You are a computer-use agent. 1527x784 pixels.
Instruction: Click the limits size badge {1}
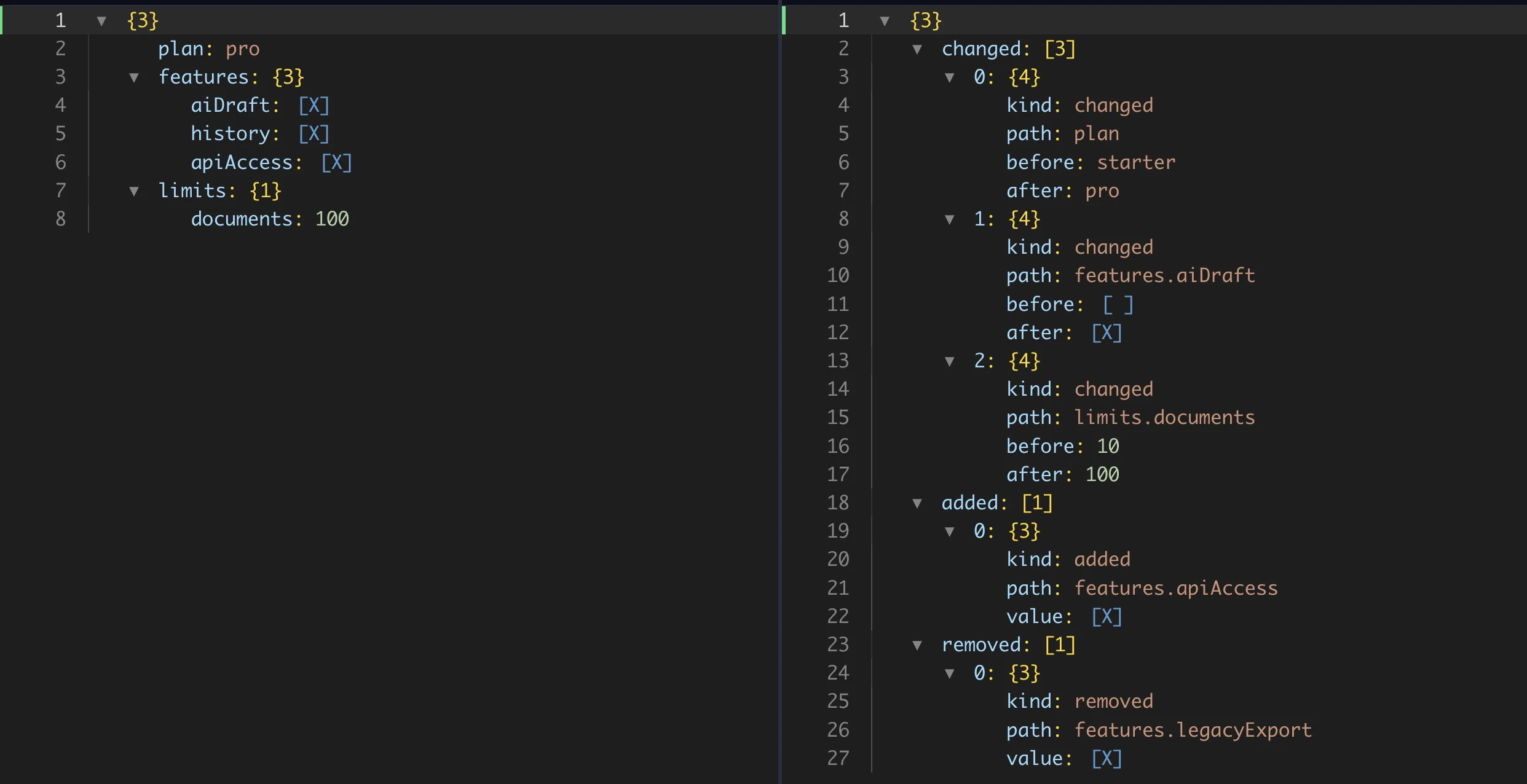point(266,191)
